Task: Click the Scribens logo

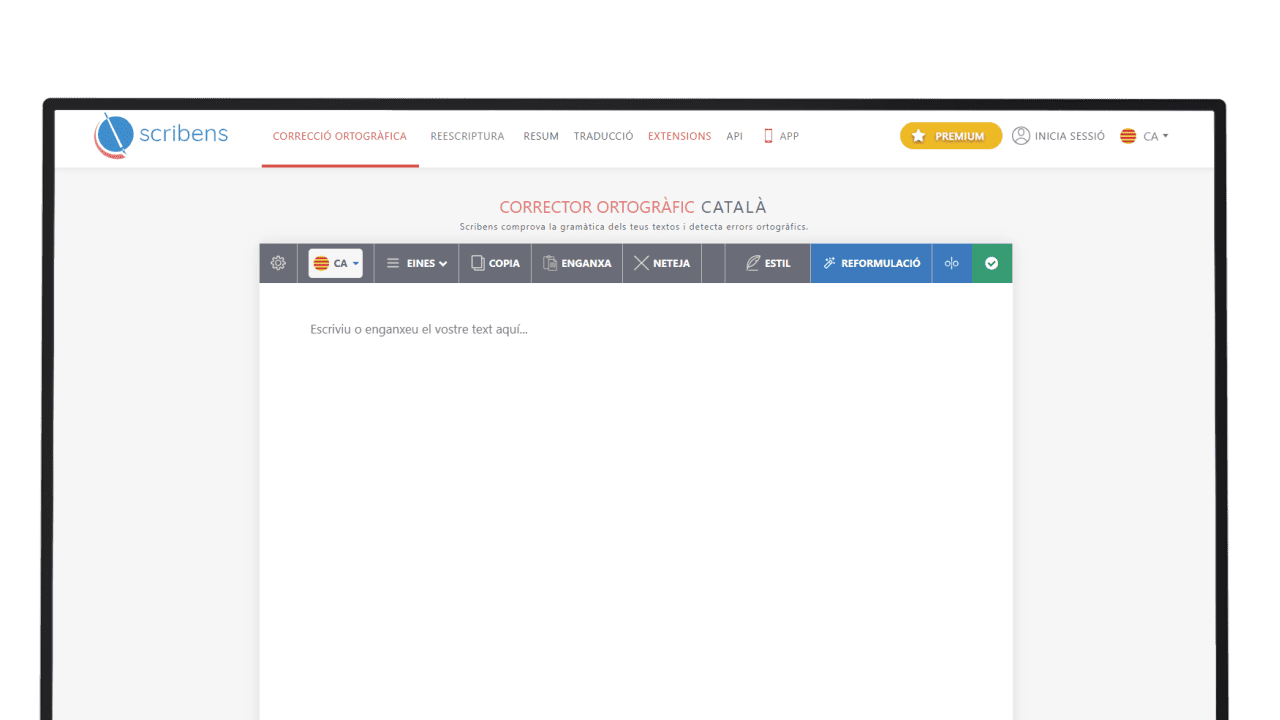Action: pyautogui.click(x=161, y=136)
